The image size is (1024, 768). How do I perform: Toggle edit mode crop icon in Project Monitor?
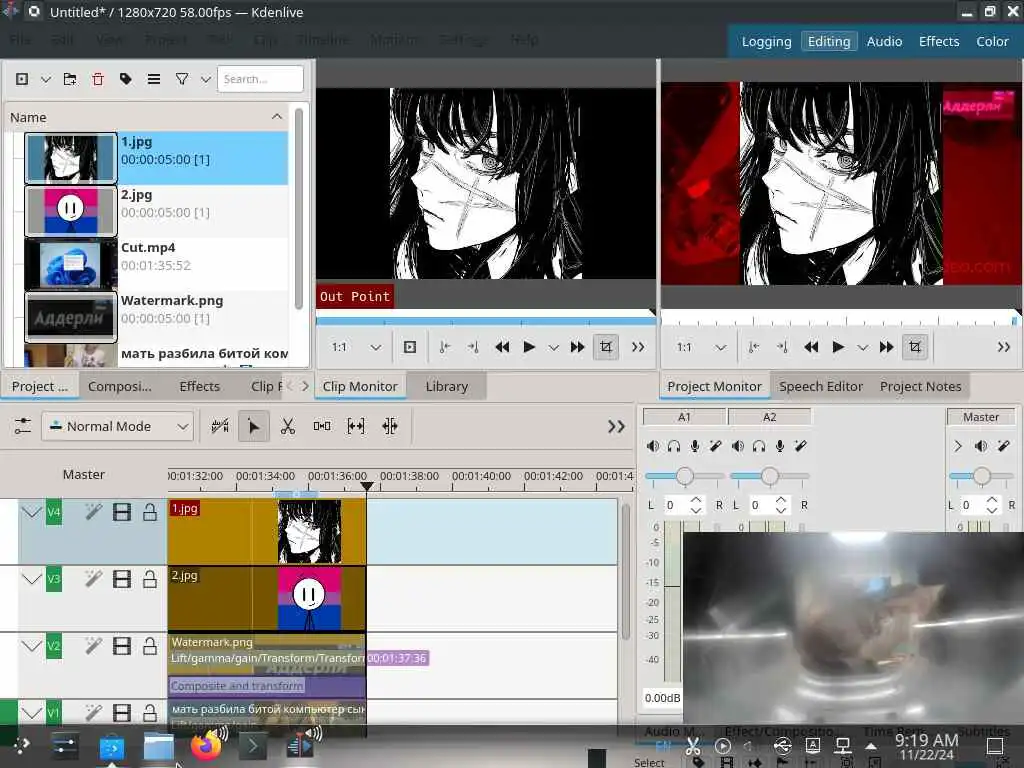914,347
